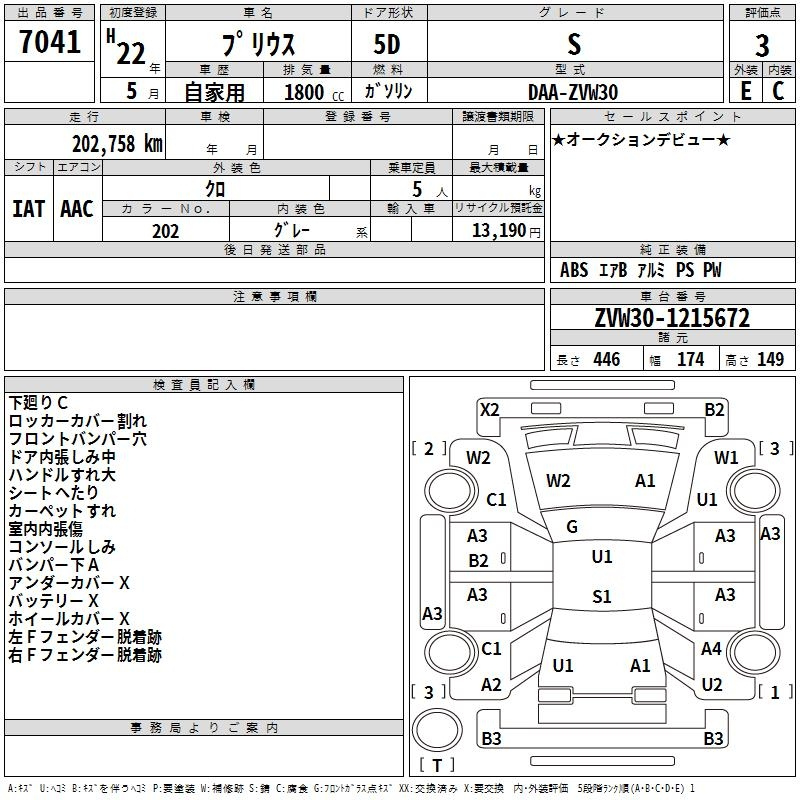Screen dimensions: 800x800
Task: Click the A4 mark near rear-right wheel
Action: pos(711,648)
